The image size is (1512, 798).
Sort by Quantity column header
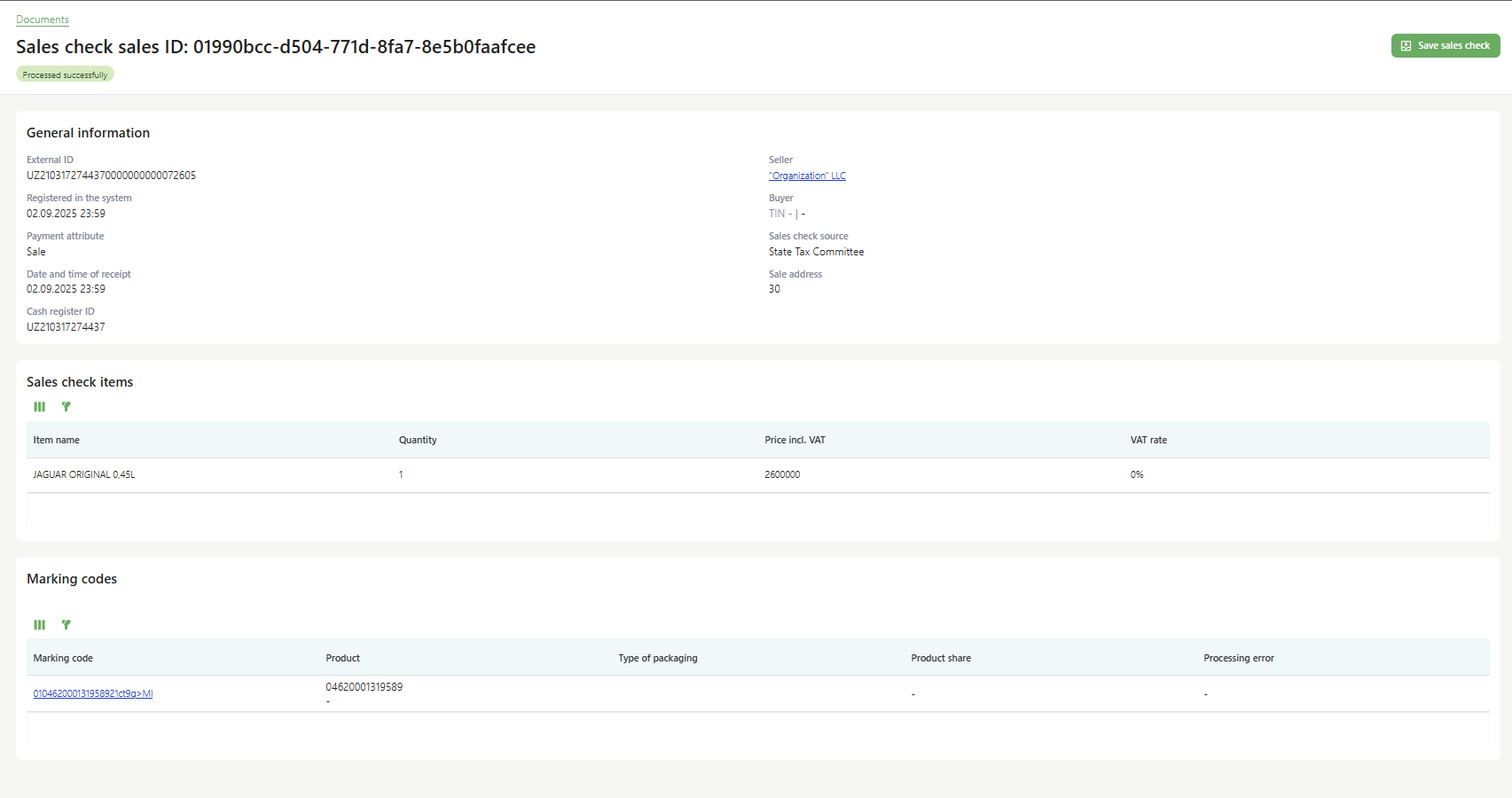pos(418,441)
